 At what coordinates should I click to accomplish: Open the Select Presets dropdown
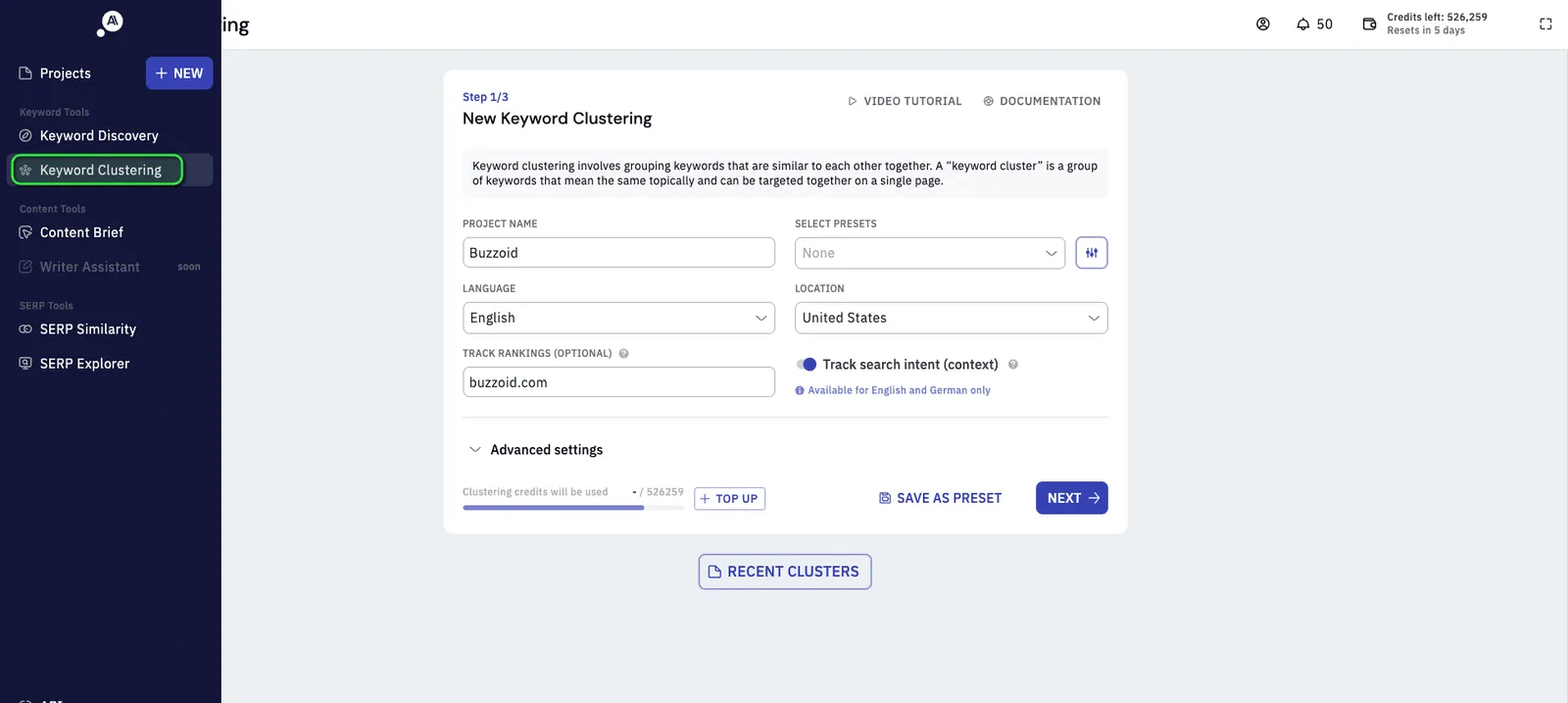[929, 253]
